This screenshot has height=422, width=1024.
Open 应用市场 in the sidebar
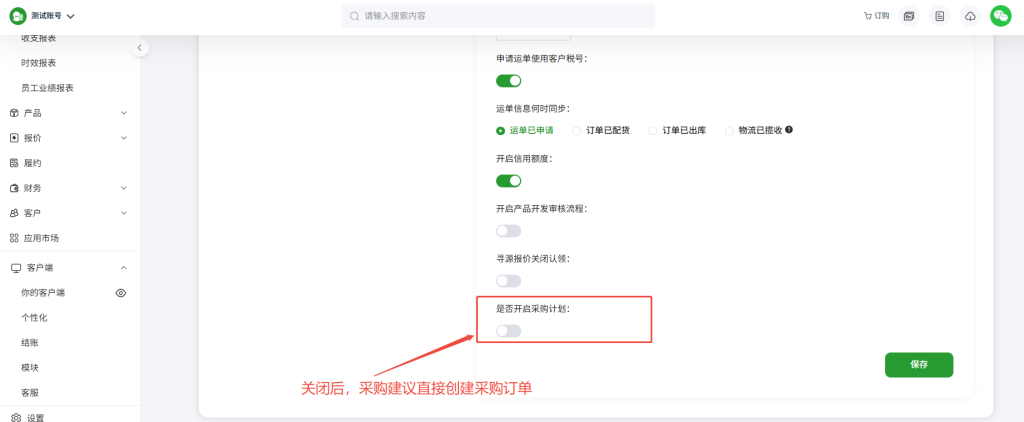click(40, 238)
